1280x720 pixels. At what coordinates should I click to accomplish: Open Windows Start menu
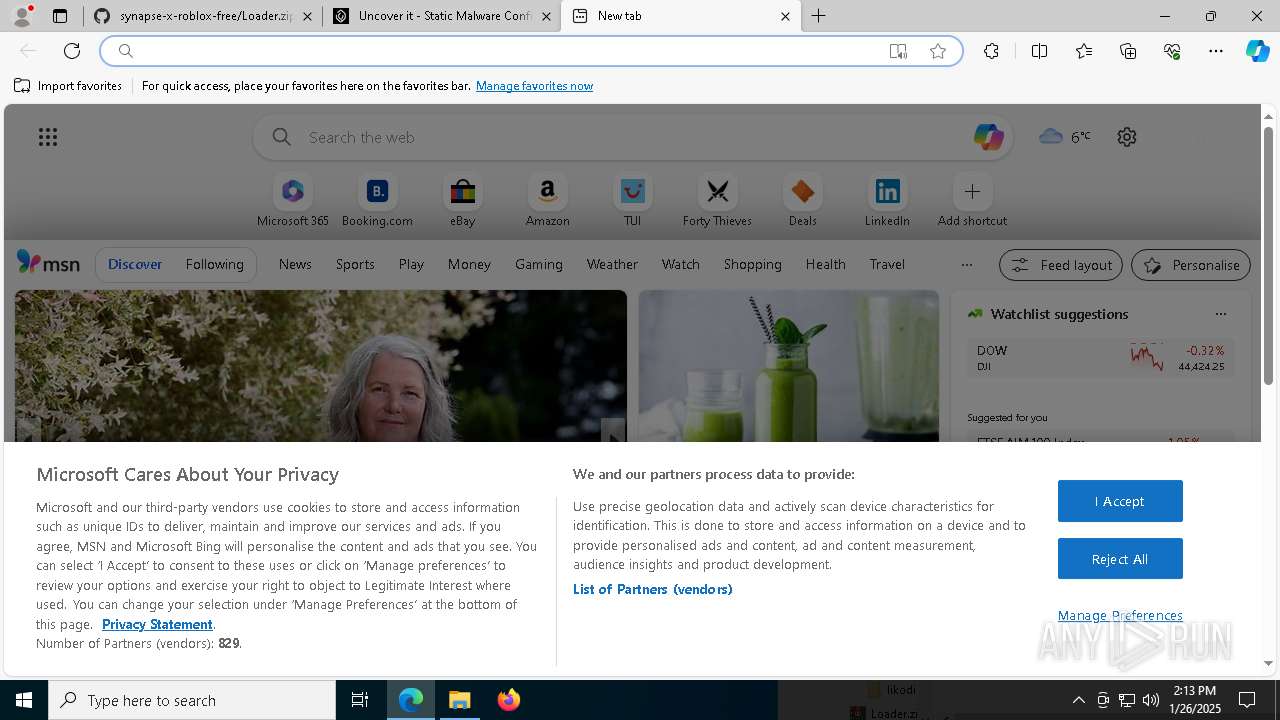24,700
